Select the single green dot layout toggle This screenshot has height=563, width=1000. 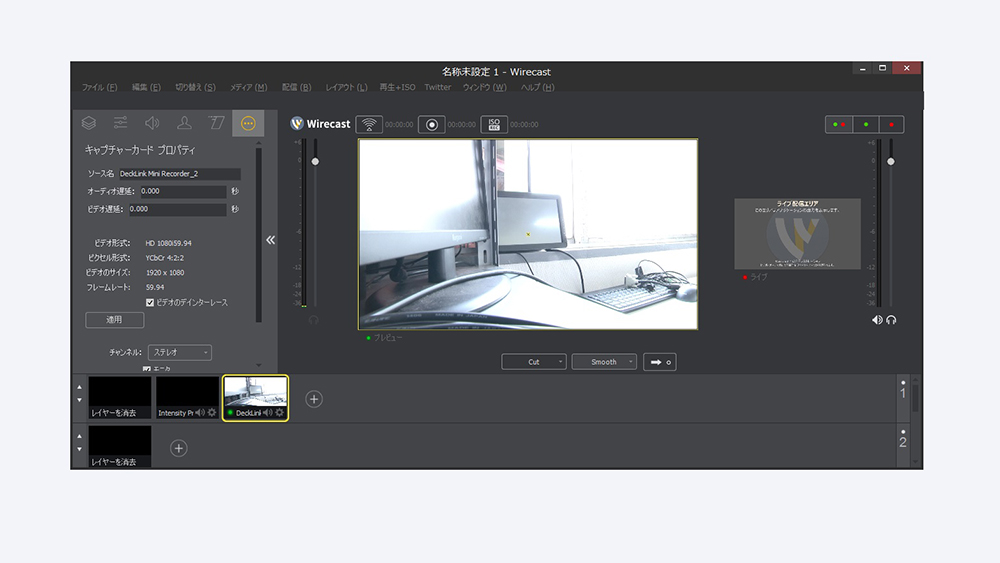click(865, 124)
